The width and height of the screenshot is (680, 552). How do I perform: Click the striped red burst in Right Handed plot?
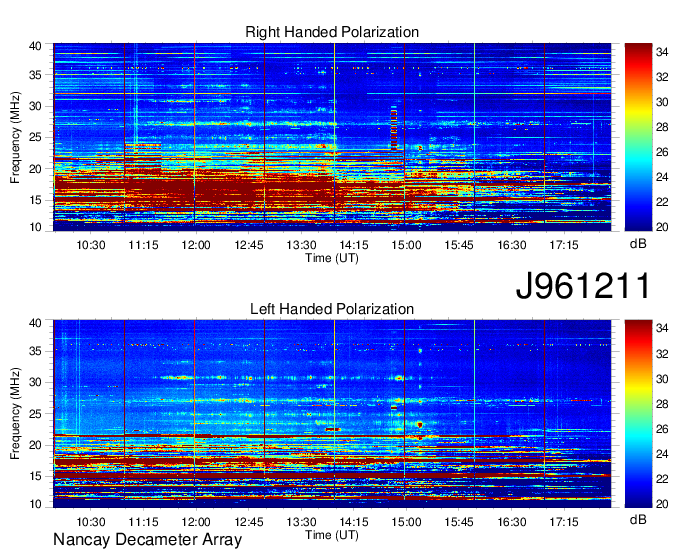coord(394,128)
